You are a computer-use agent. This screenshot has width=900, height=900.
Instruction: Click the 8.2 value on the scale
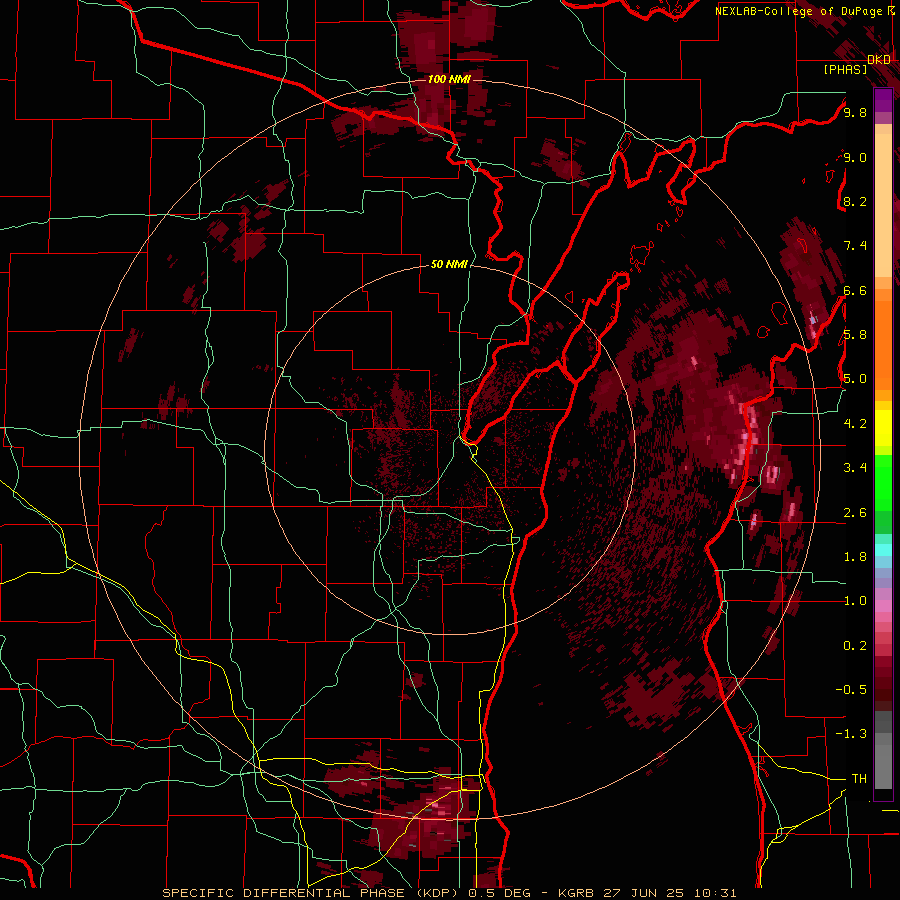coord(855,201)
